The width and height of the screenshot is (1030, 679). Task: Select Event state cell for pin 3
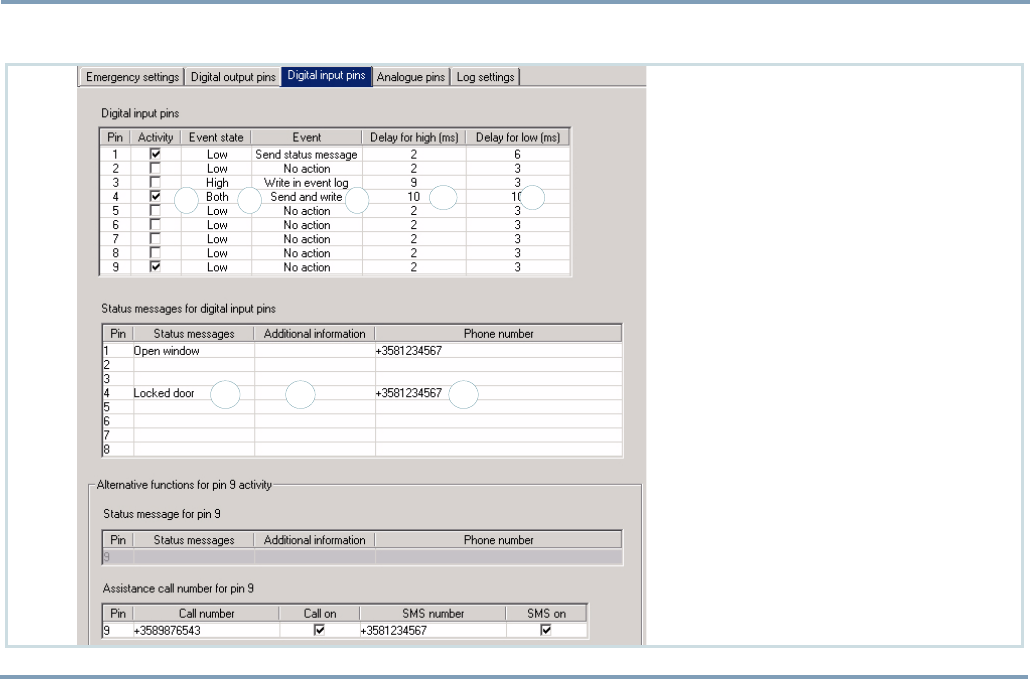point(217,183)
